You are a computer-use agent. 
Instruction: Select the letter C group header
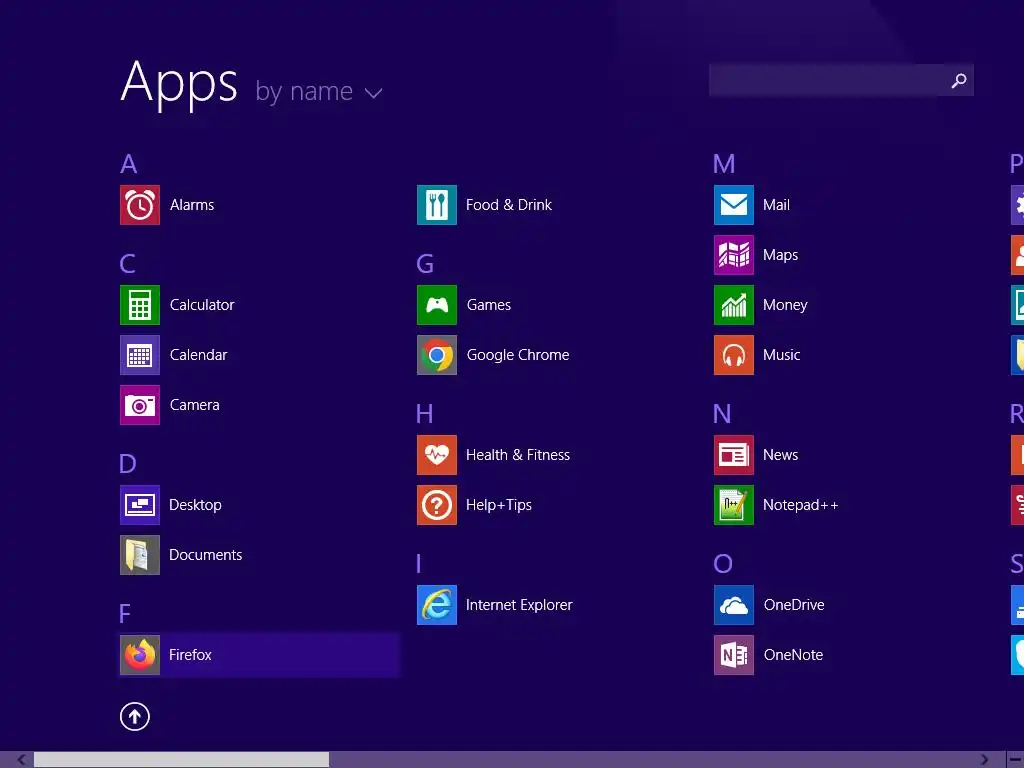pos(128,264)
